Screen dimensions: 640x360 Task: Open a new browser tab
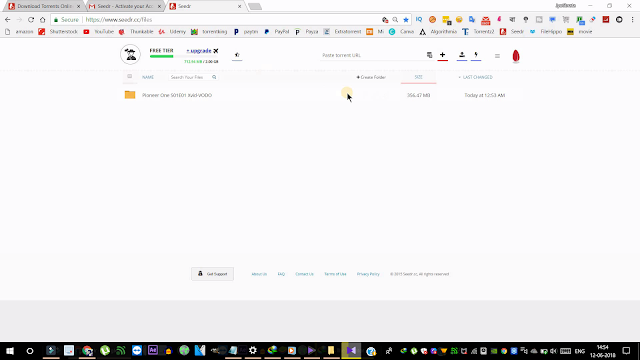coord(255,7)
